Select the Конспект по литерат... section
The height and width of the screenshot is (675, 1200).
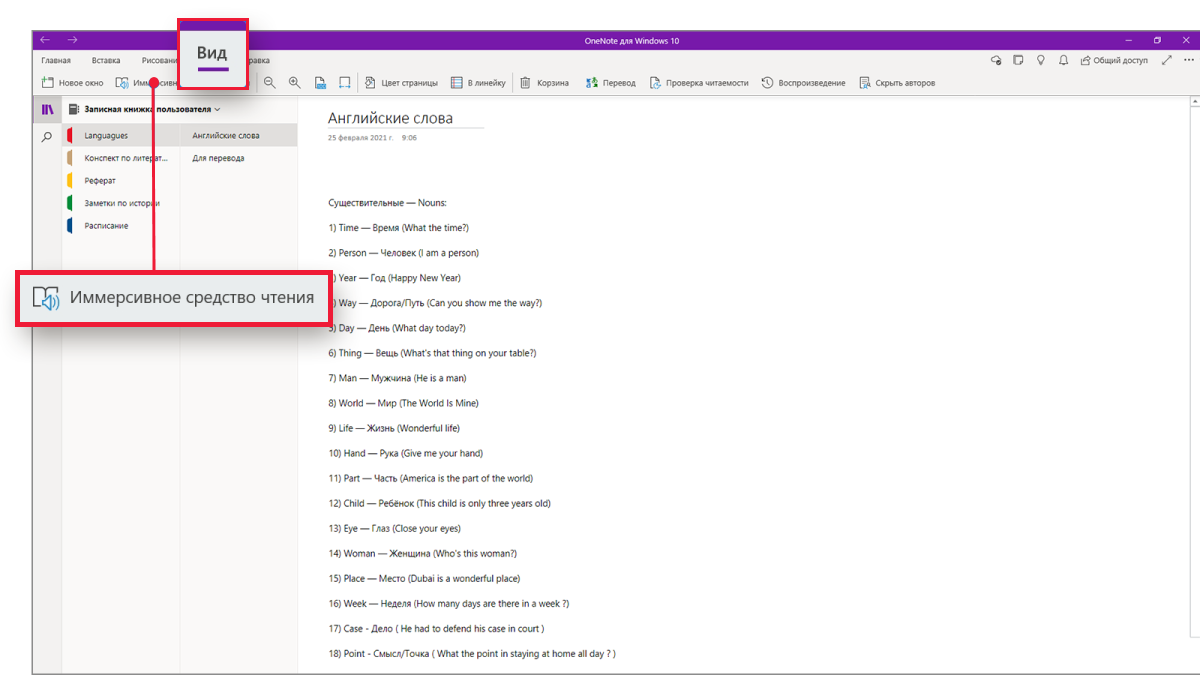(121, 158)
